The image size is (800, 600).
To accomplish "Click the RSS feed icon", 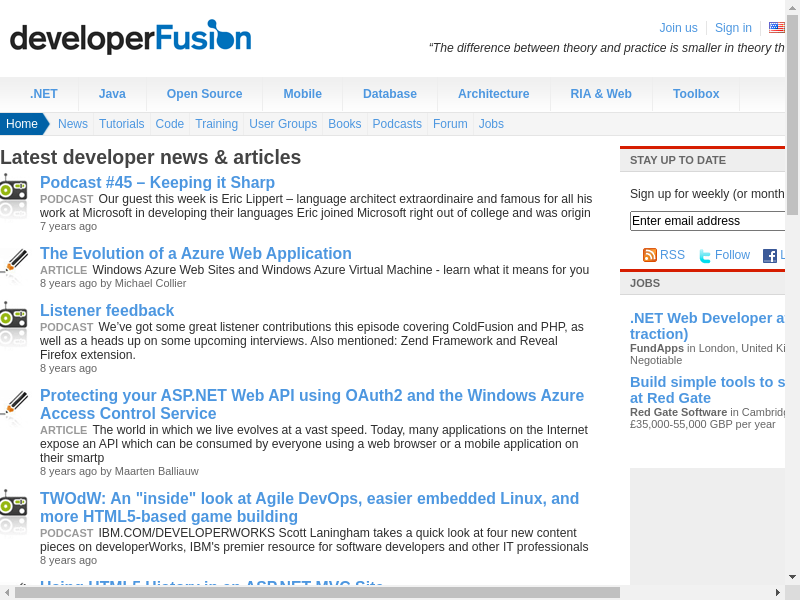I will point(650,255).
